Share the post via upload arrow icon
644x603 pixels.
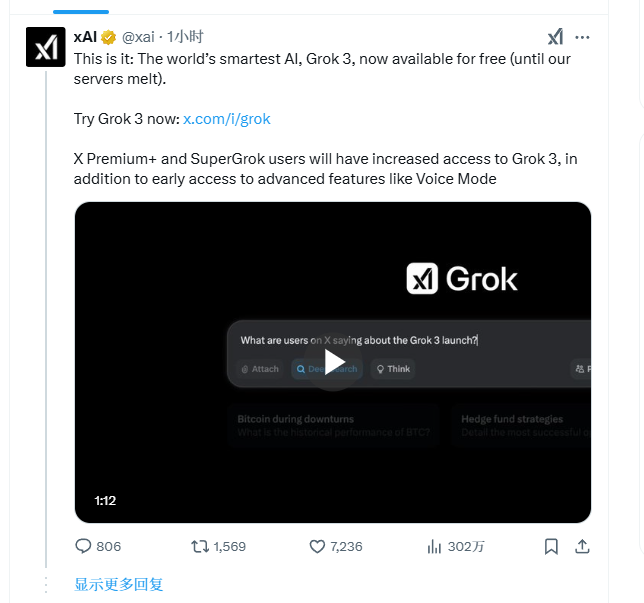click(582, 546)
